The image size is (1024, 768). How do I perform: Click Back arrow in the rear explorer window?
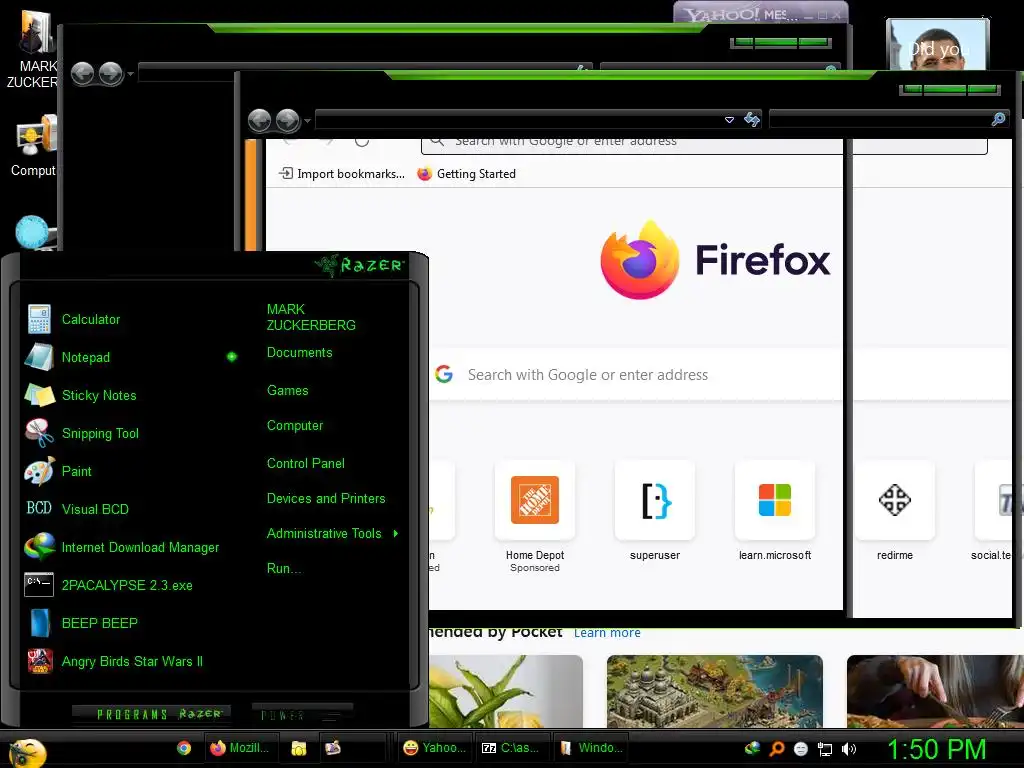click(x=82, y=73)
